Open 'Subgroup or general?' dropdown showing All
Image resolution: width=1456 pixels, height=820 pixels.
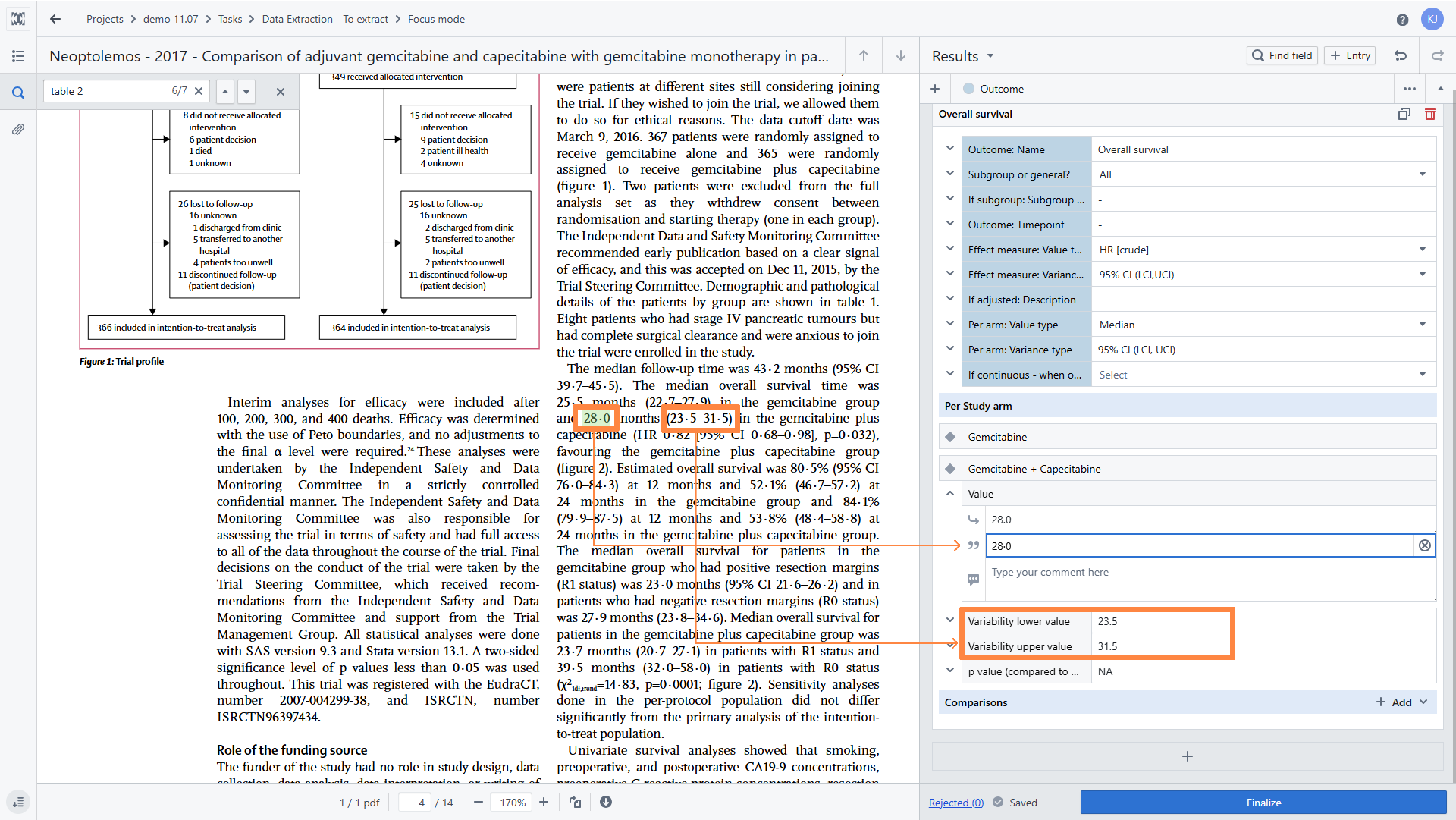click(x=1264, y=174)
